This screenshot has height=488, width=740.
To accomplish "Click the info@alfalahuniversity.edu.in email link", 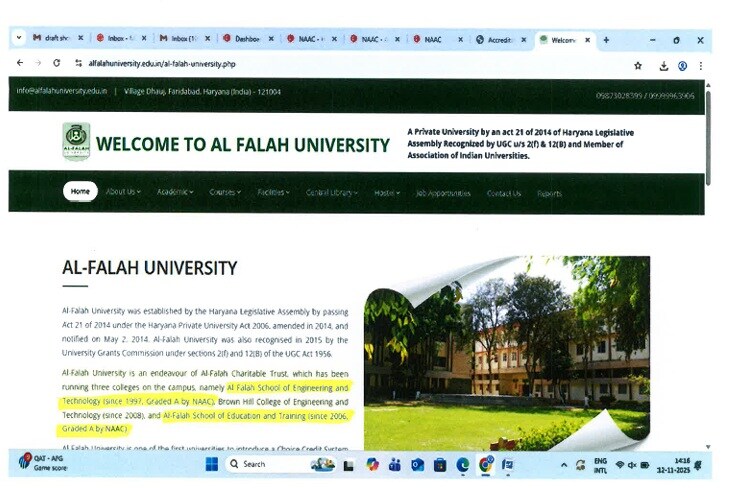I will [x=62, y=91].
